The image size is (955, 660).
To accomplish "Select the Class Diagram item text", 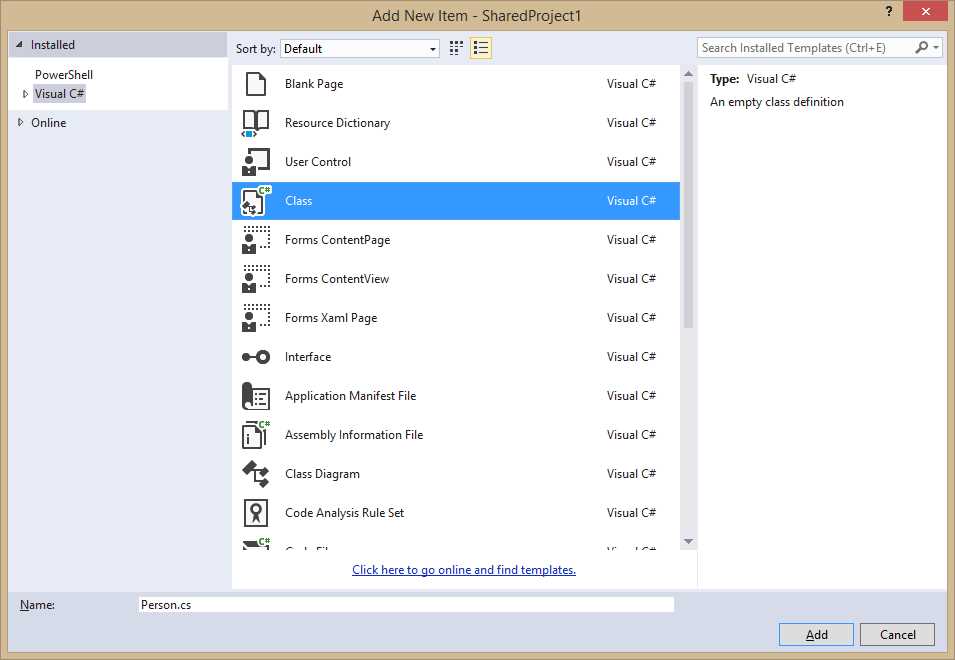I will click(x=322, y=474).
